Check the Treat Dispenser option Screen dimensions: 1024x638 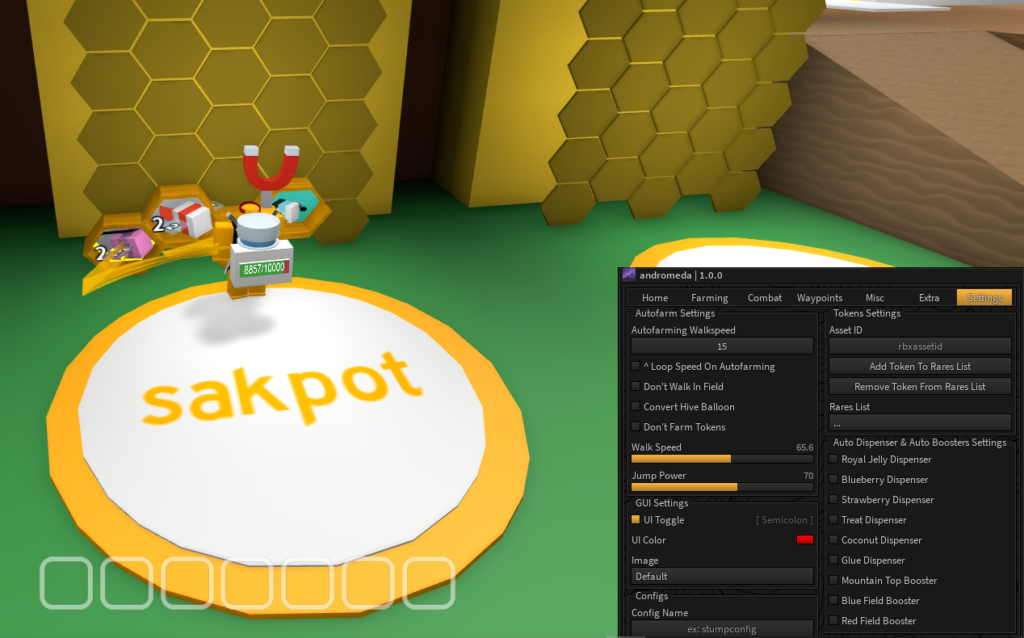[833, 520]
